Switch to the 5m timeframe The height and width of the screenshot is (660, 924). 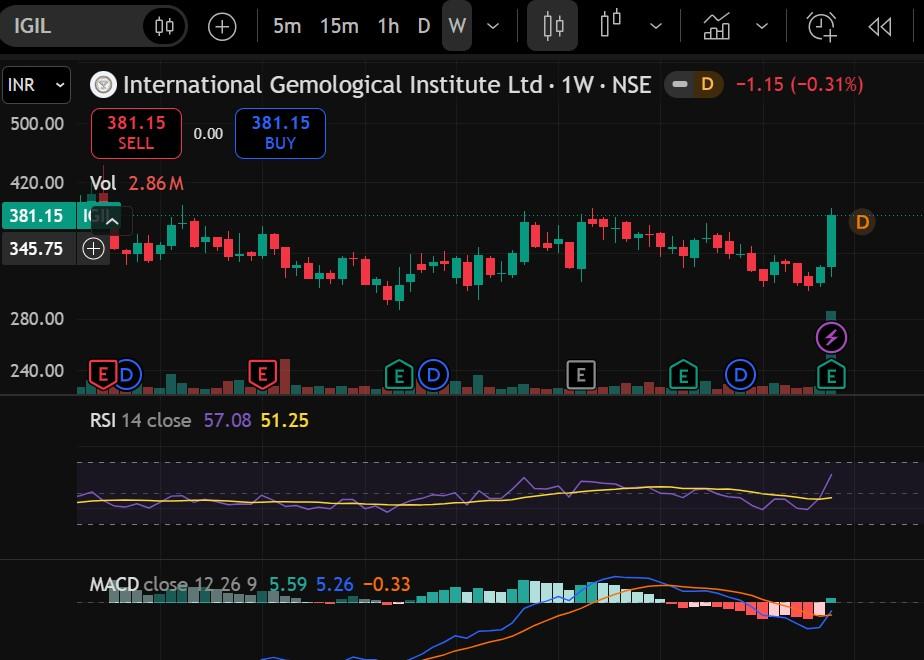pyautogui.click(x=287, y=27)
